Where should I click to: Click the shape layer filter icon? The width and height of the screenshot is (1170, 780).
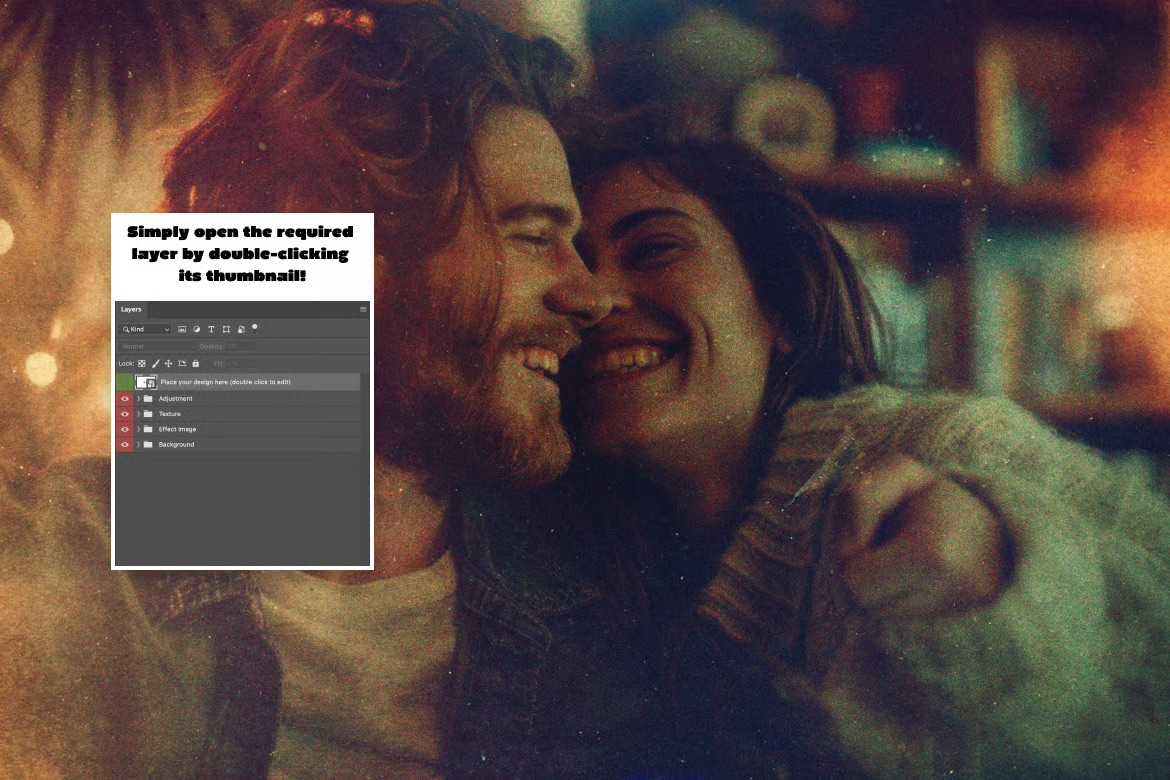226,329
